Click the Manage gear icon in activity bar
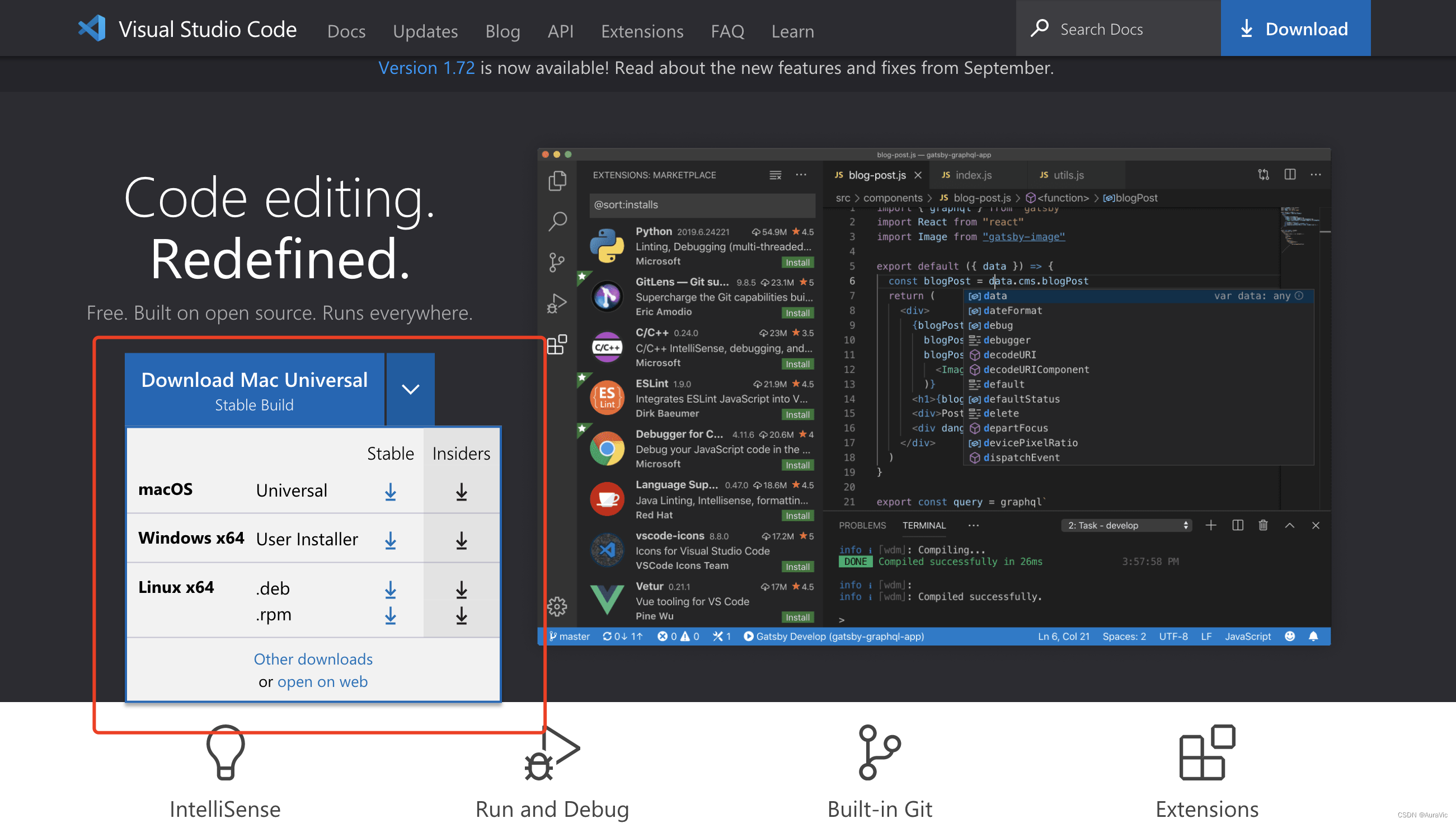The width and height of the screenshot is (1456, 823). [557, 606]
